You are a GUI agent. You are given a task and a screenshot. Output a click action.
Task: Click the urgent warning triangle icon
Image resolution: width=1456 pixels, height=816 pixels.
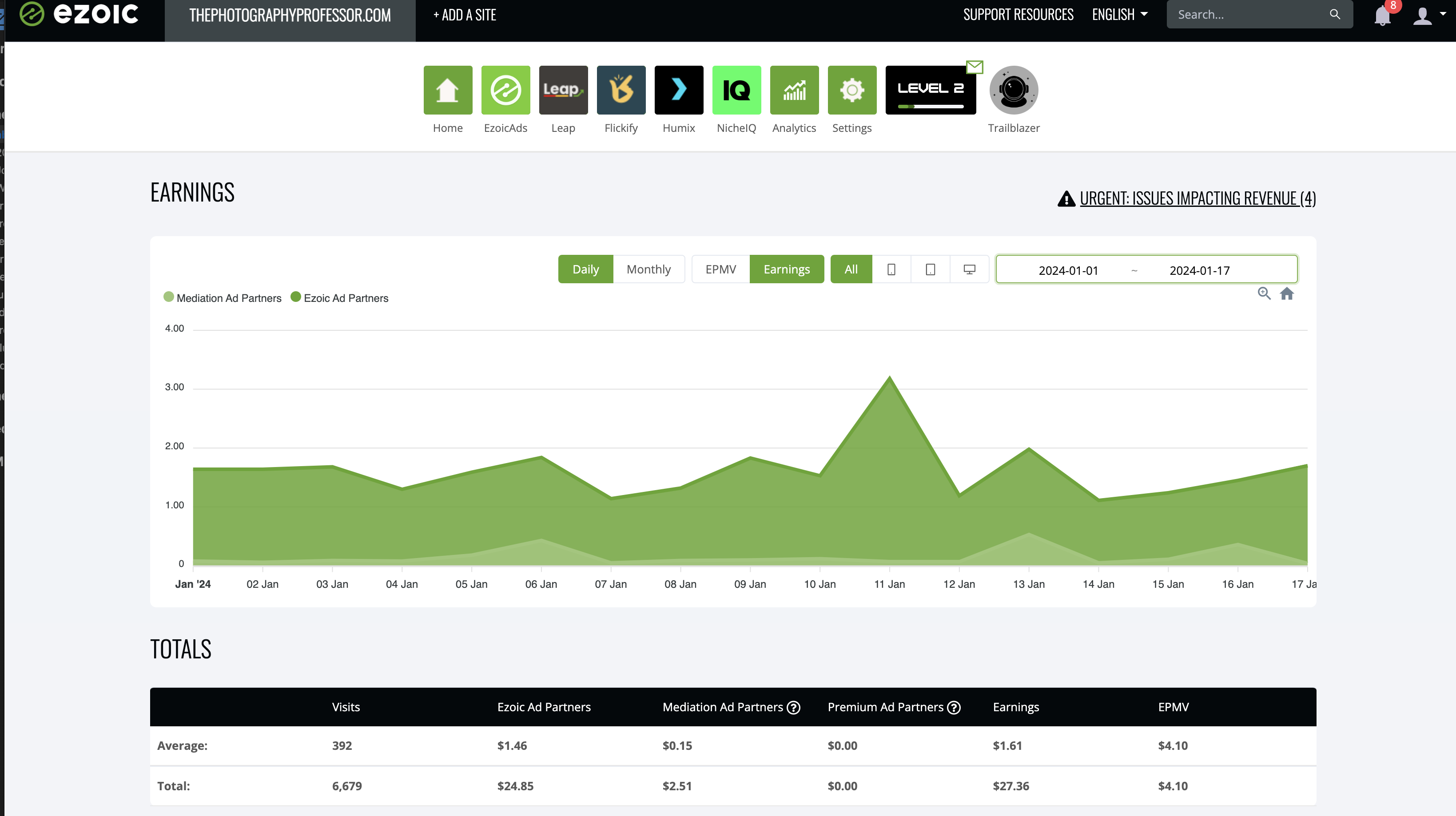[1066, 198]
